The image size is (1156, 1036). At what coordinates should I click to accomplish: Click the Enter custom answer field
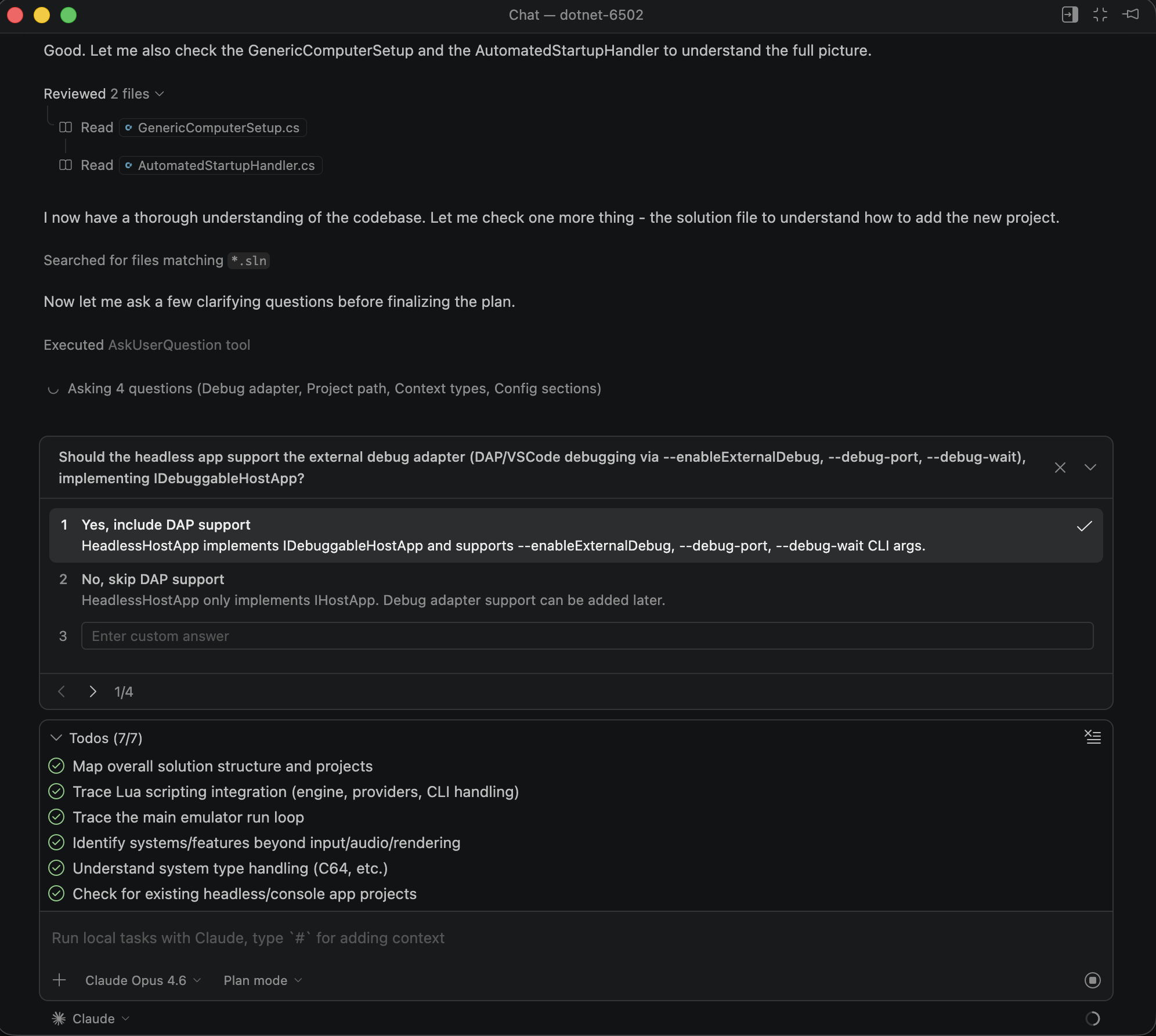coord(587,636)
